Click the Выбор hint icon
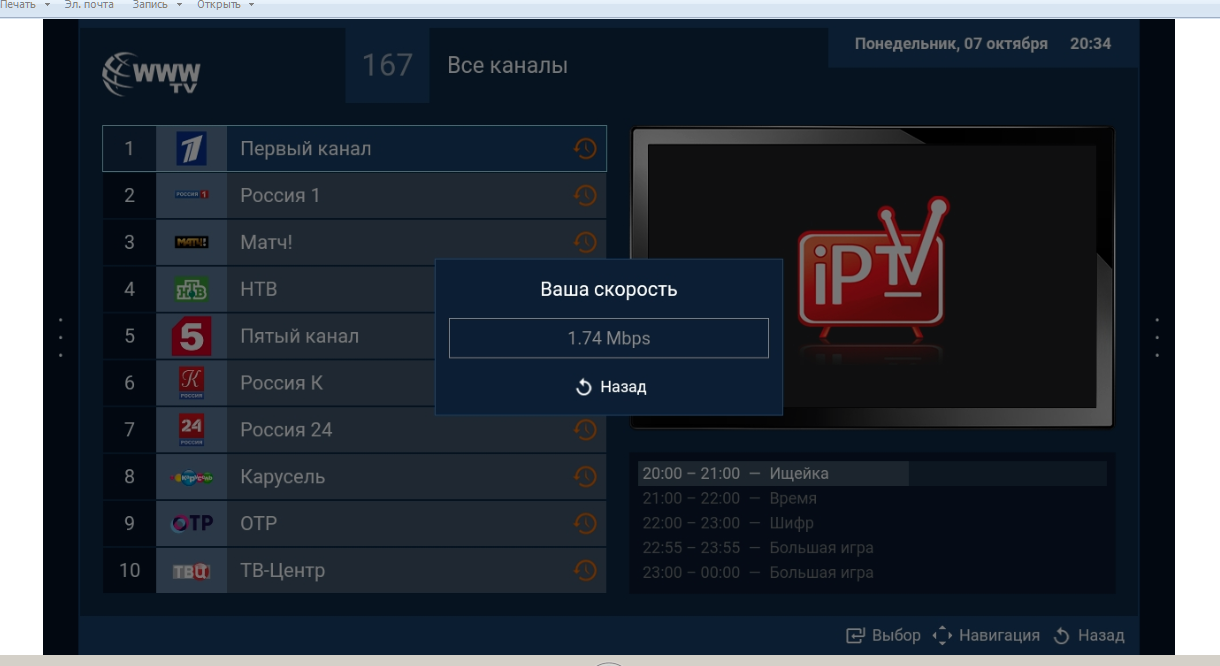This screenshot has width=1220, height=666. [856, 635]
